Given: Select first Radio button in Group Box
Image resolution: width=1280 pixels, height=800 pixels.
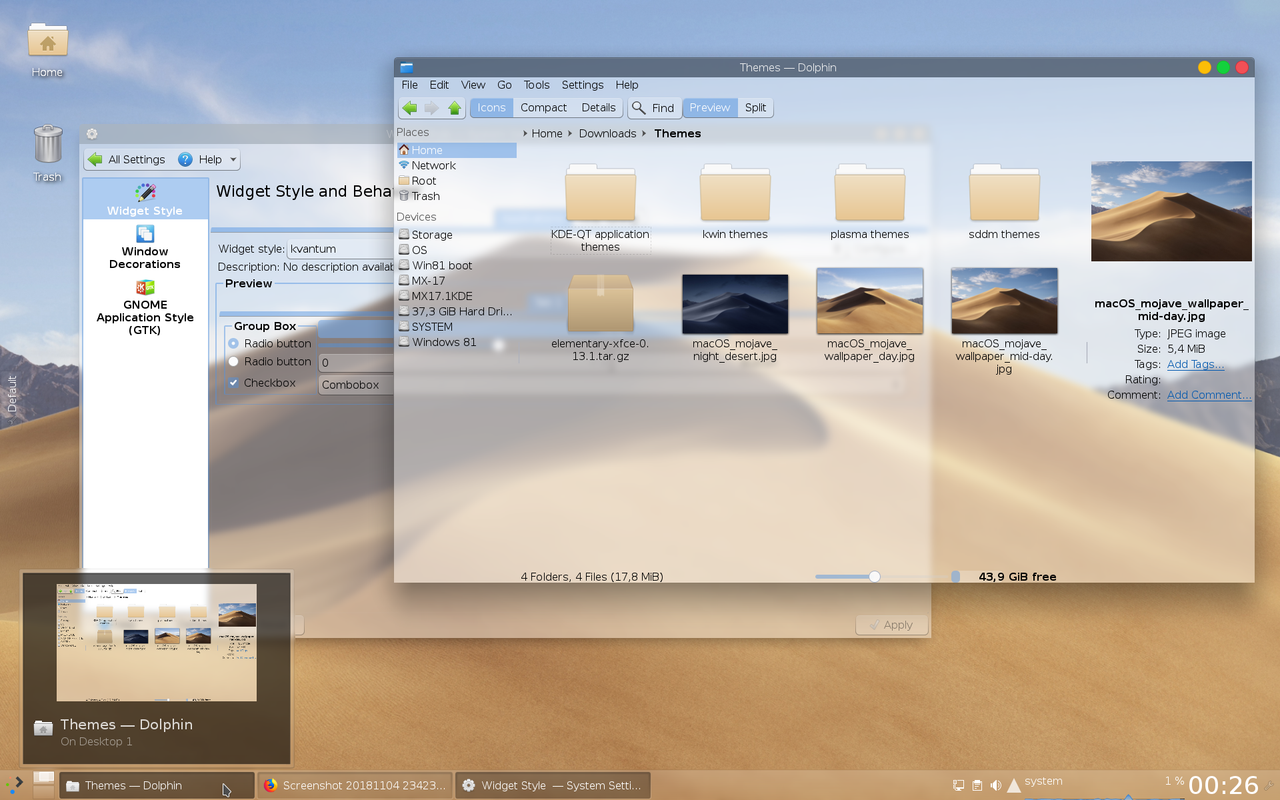Looking at the screenshot, I should click(x=270, y=344).
